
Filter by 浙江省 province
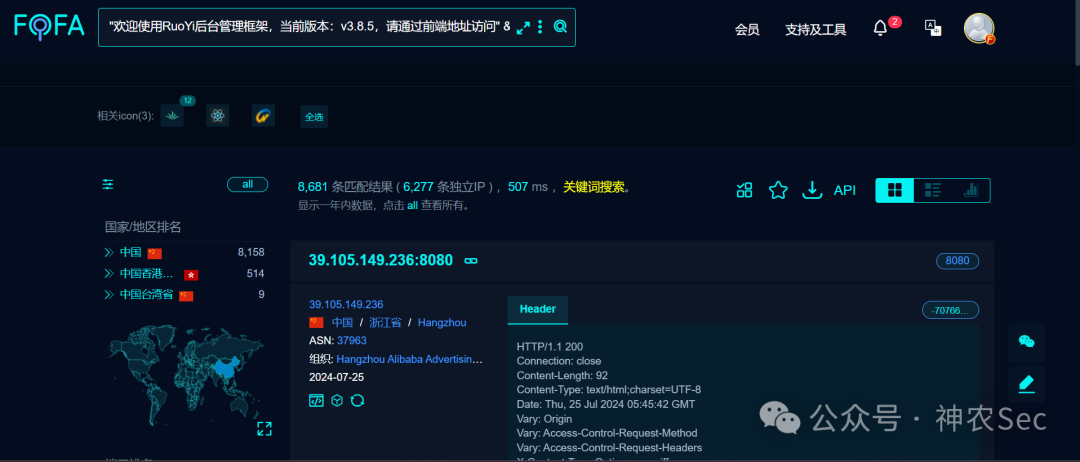(x=385, y=322)
